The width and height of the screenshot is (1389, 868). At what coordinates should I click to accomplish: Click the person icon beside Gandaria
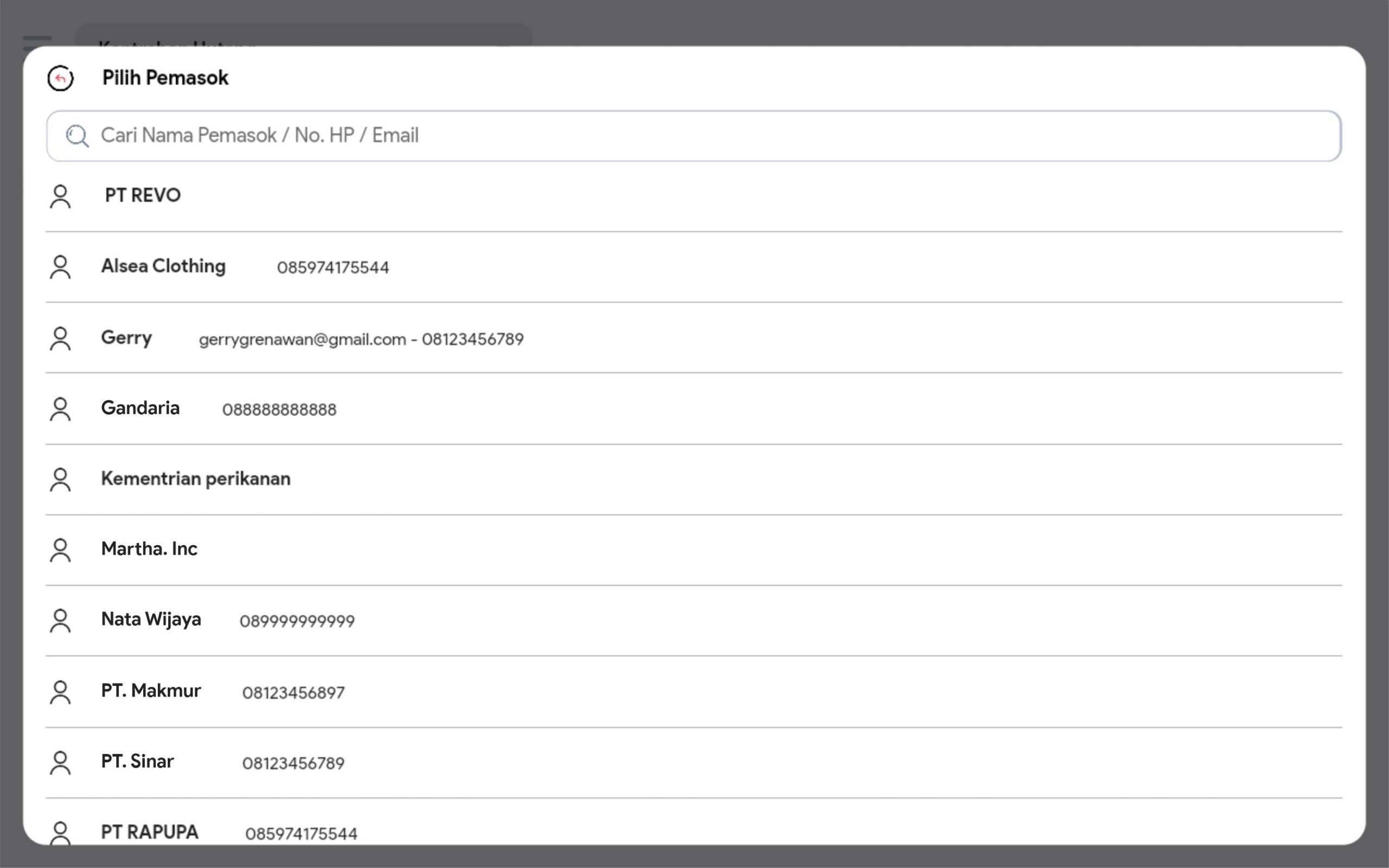click(60, 409)
